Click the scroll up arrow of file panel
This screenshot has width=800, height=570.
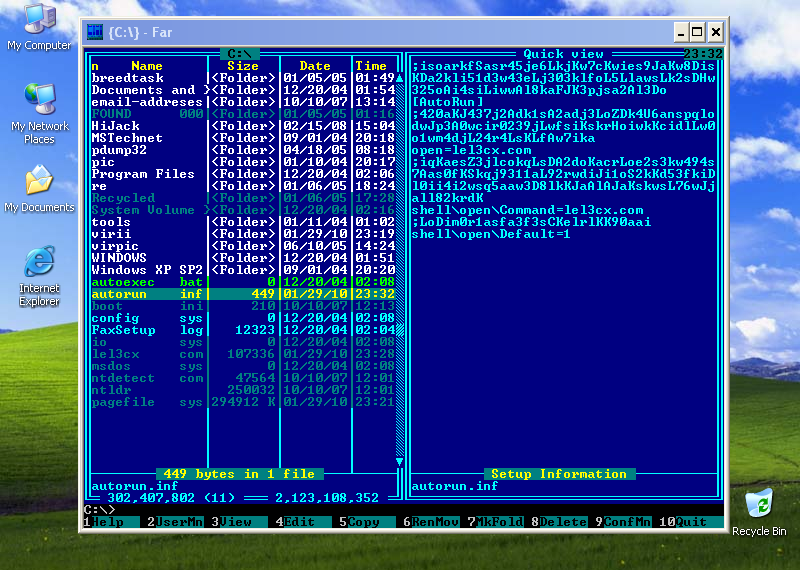click(399, 78)
